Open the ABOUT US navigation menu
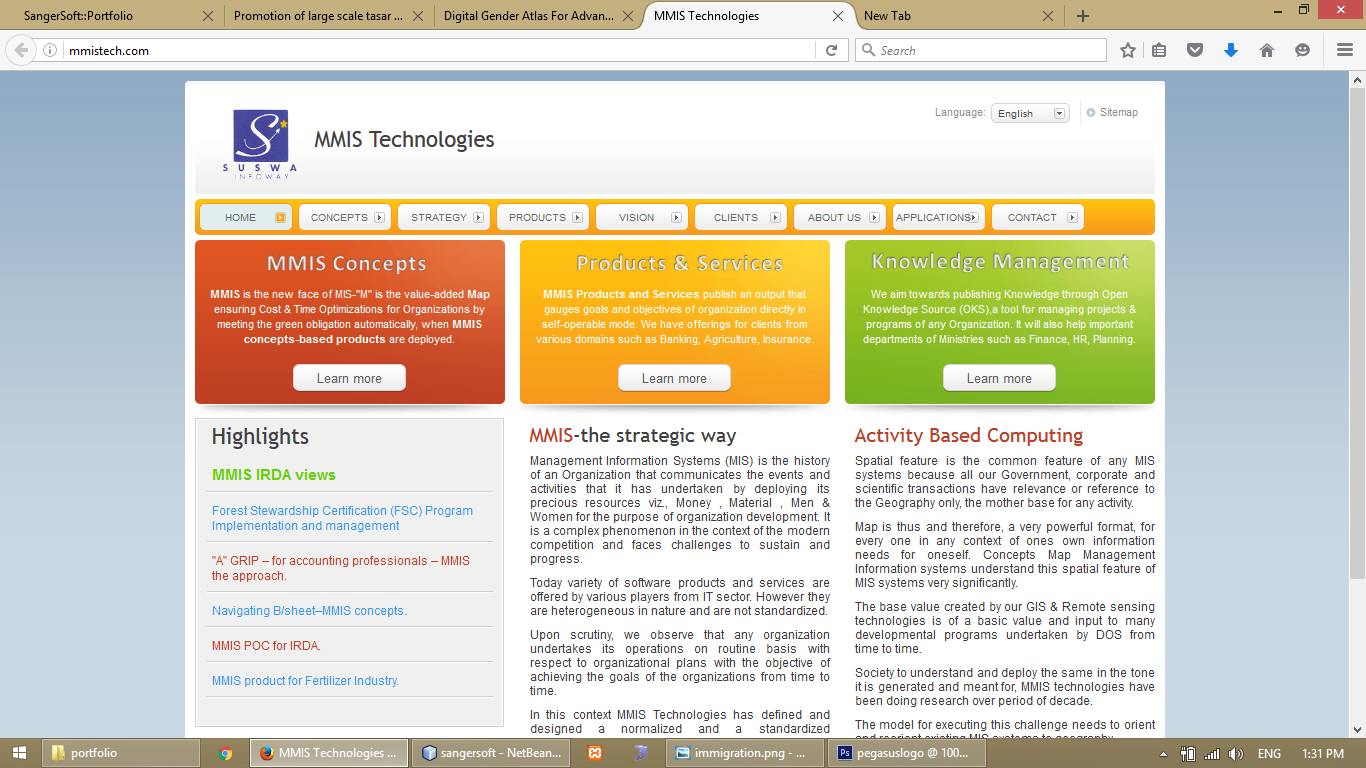 pos(842,217)
